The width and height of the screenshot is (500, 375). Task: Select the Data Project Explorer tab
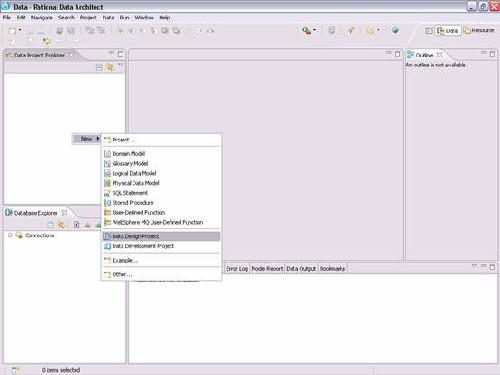click(39, 55)
